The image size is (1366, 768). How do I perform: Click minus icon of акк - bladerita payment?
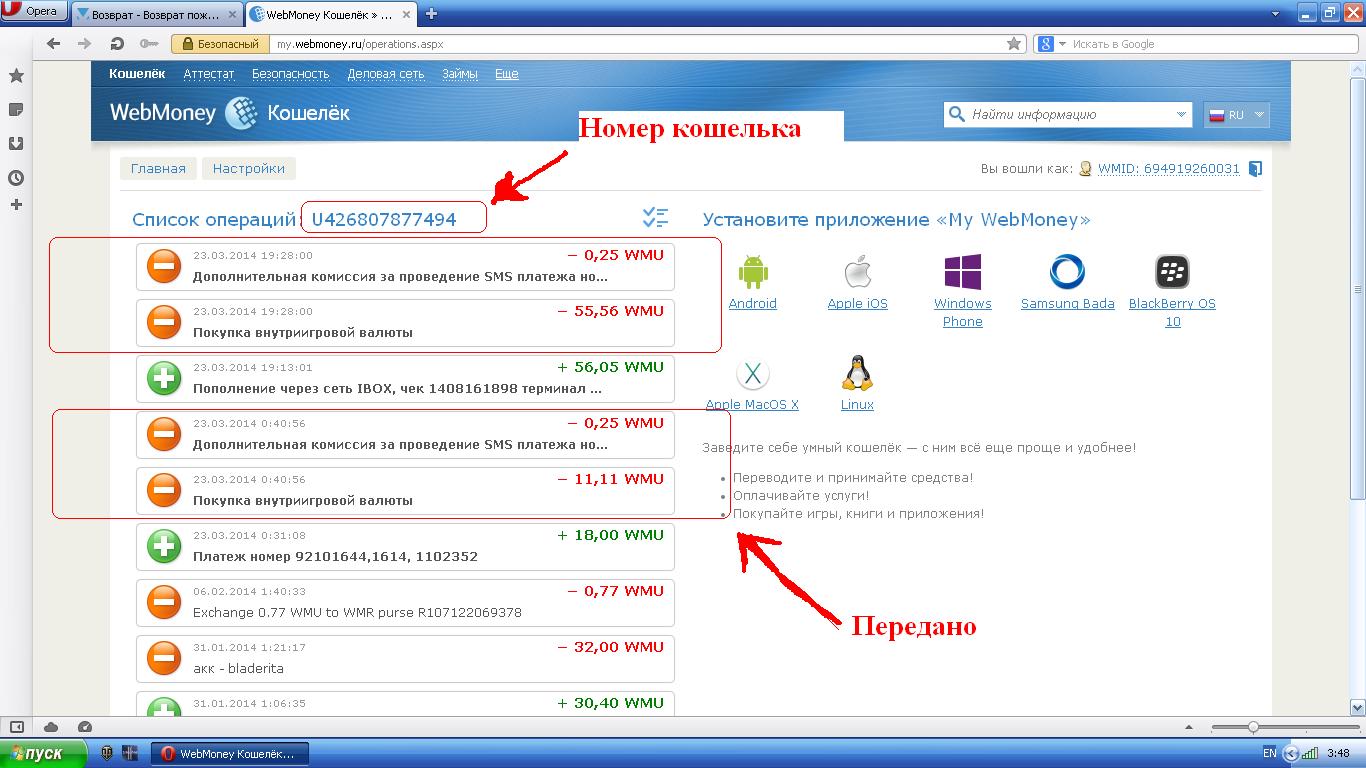pyautogui.click(x=164, y=658)
